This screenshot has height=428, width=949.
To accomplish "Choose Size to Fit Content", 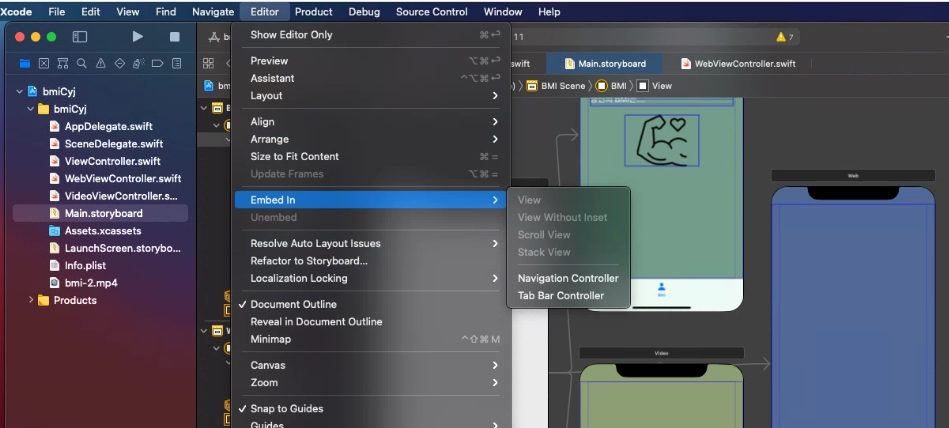I will pyautogui.click(x=370, y=156).
